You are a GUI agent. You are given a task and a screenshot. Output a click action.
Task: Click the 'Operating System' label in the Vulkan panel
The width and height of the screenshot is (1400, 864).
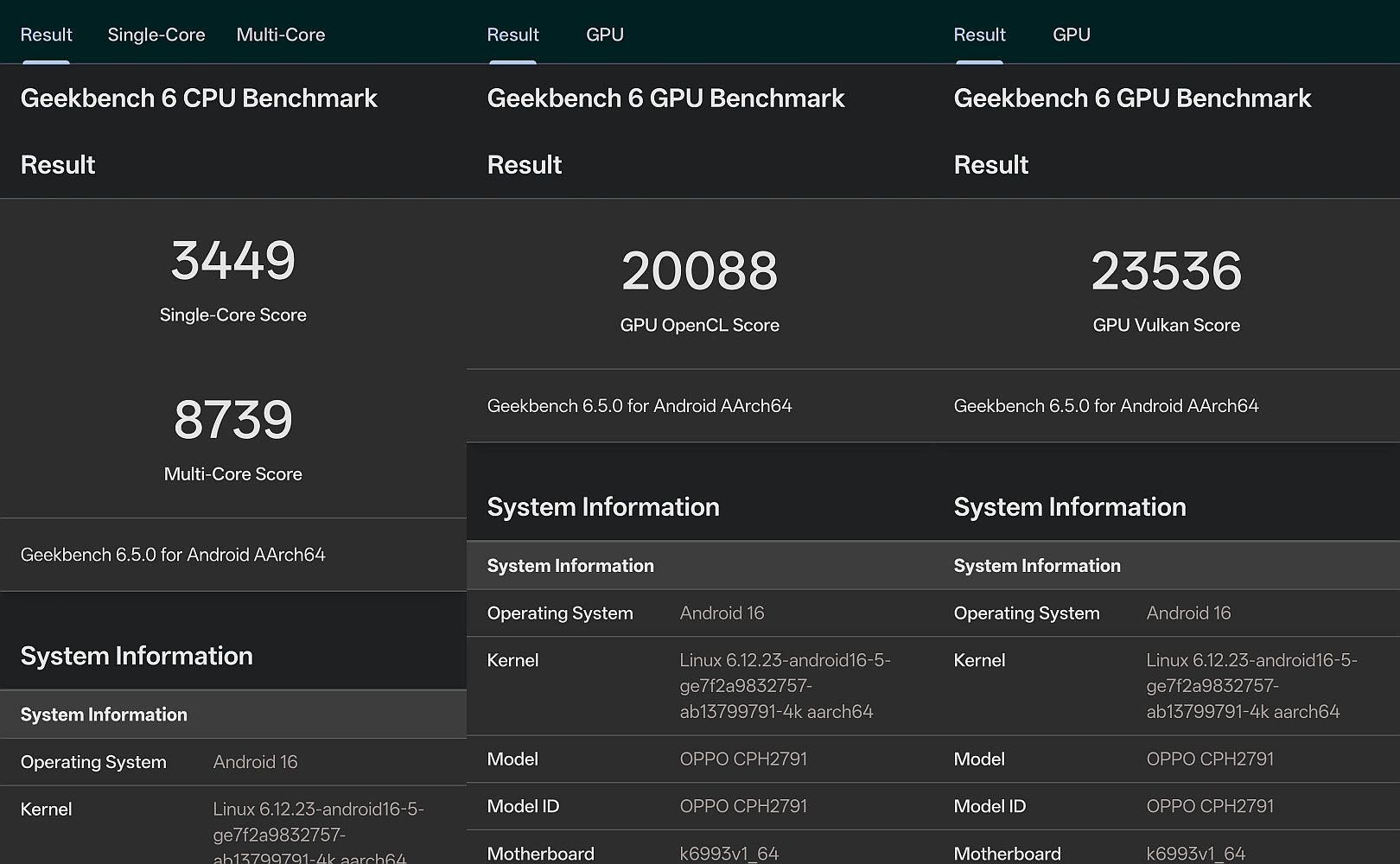click(x=1027, y=613)
